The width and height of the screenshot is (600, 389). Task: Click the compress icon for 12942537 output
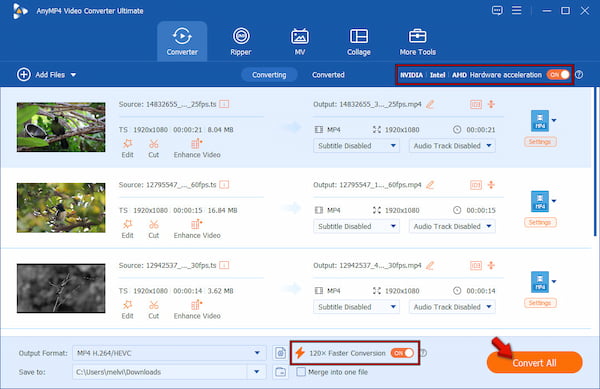click(x=491, y=265)
